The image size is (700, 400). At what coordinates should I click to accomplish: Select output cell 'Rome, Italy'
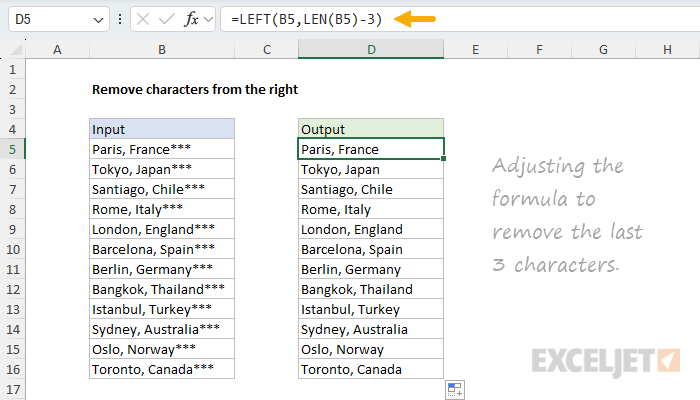pos(371,209)
